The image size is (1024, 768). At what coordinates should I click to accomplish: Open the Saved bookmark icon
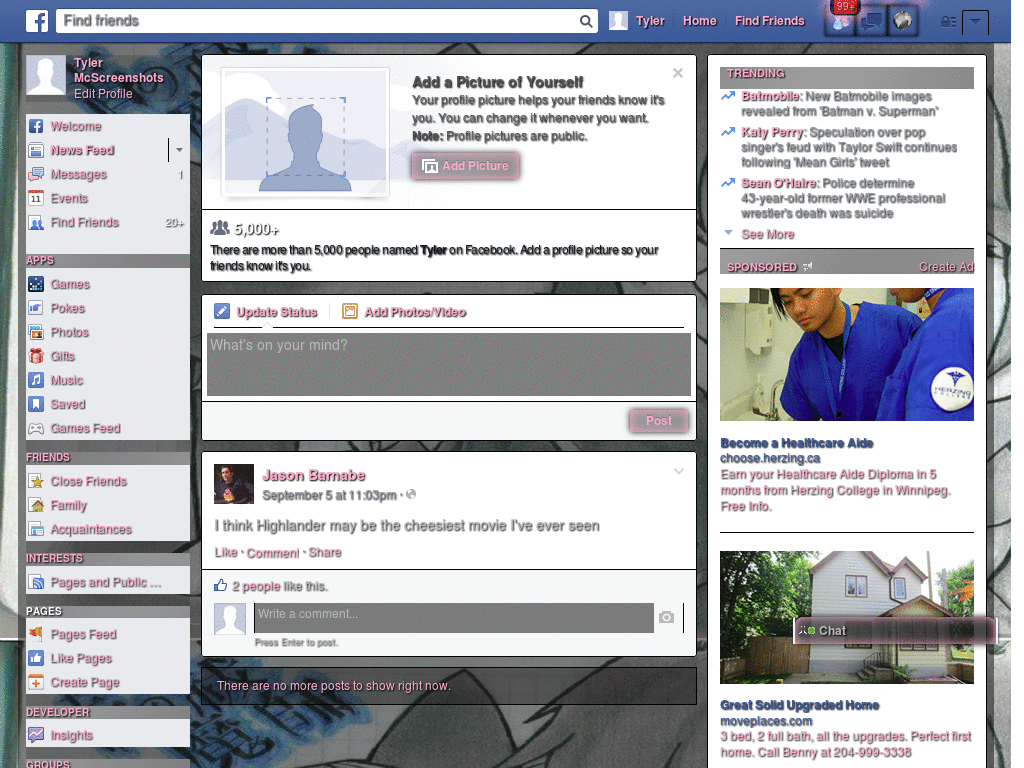pos(36,404)
